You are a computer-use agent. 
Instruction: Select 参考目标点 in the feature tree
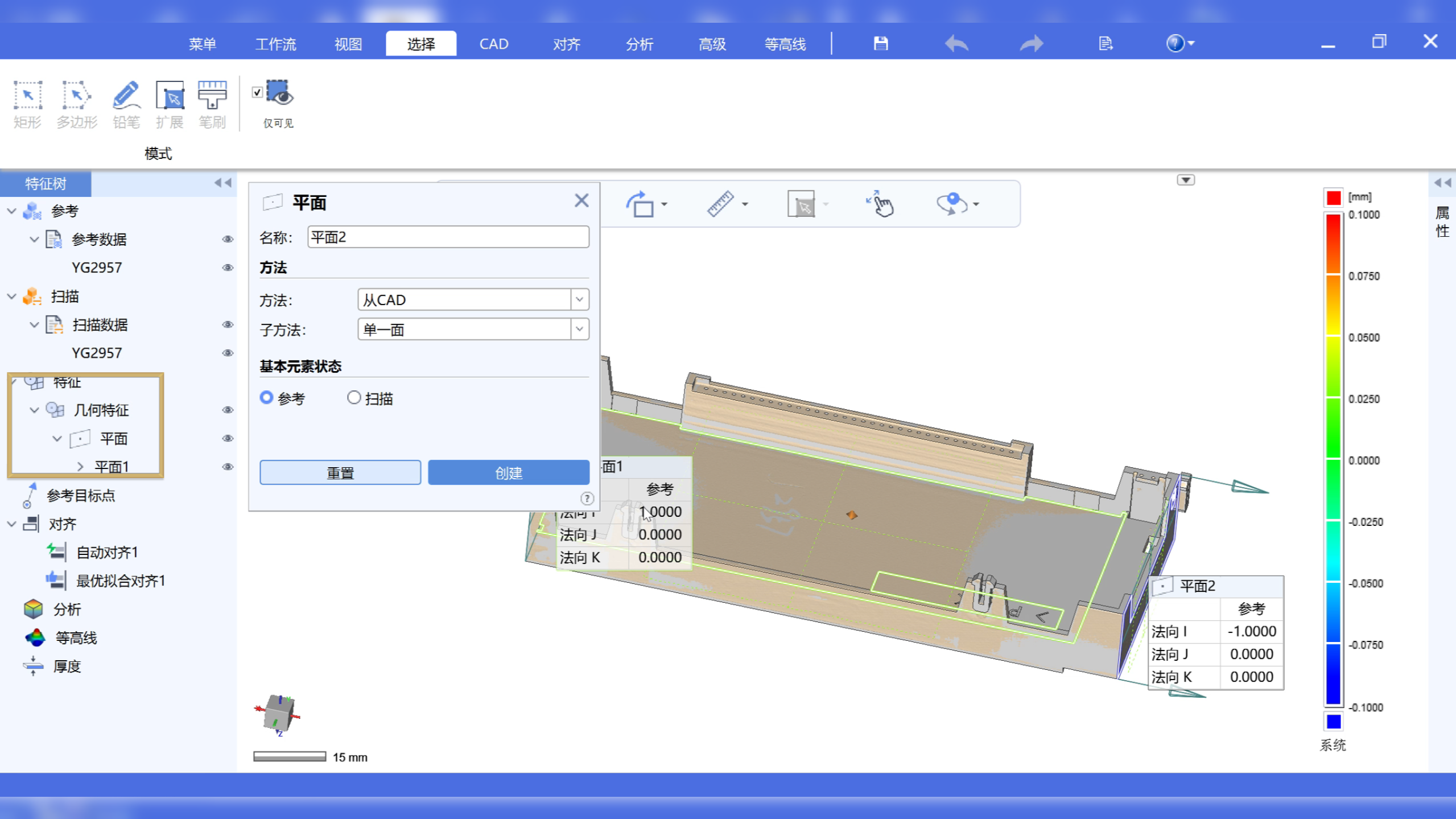[68, 496]
